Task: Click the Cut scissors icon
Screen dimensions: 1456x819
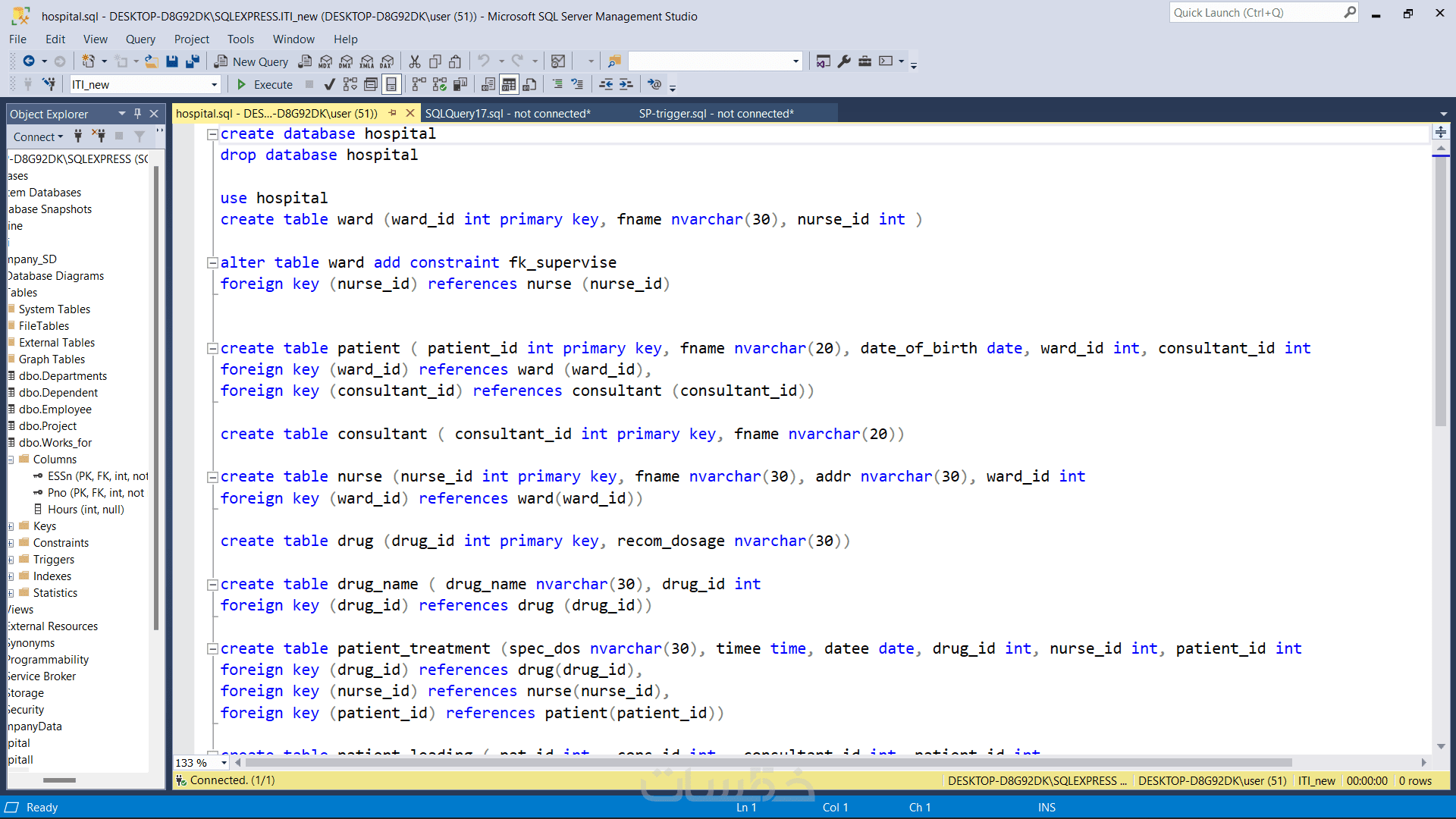Action: pyautogui.click(x=415, y=61)
